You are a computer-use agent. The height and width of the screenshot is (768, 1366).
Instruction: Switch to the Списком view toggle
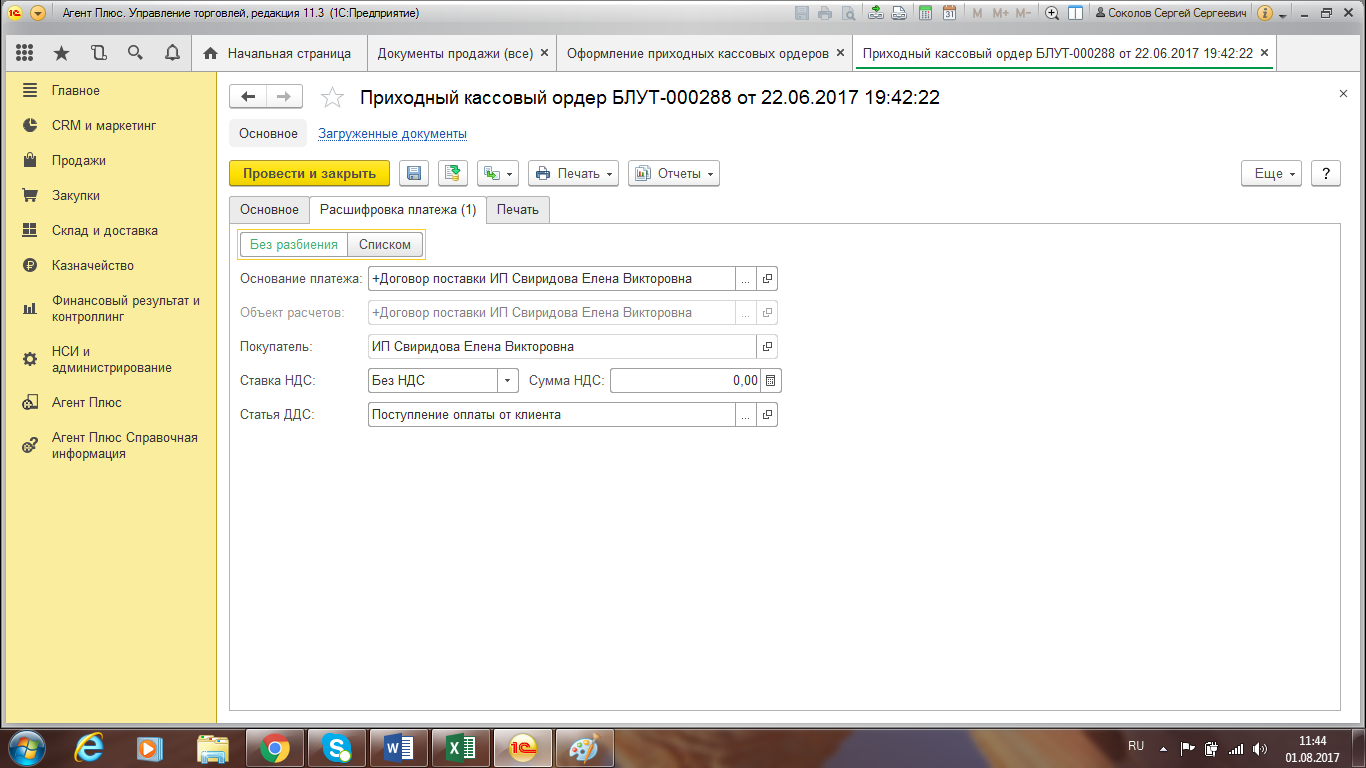[x=385, y=244]
